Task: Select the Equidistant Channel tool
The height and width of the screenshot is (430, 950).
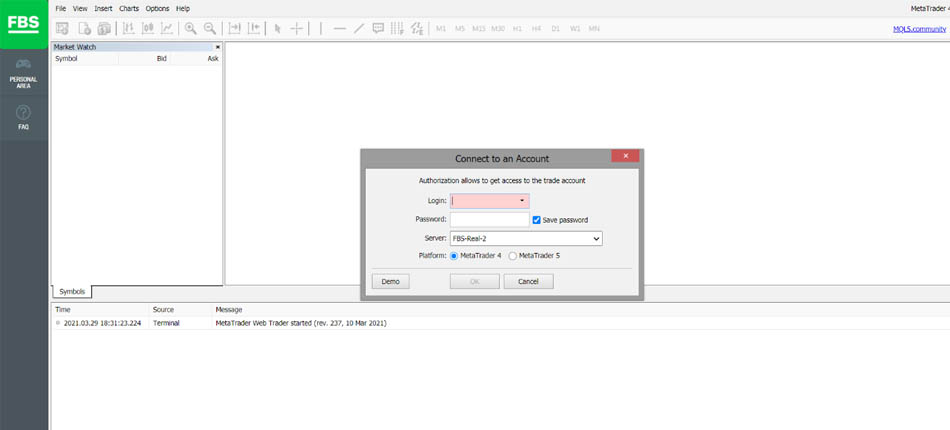Action: [417, 28]
